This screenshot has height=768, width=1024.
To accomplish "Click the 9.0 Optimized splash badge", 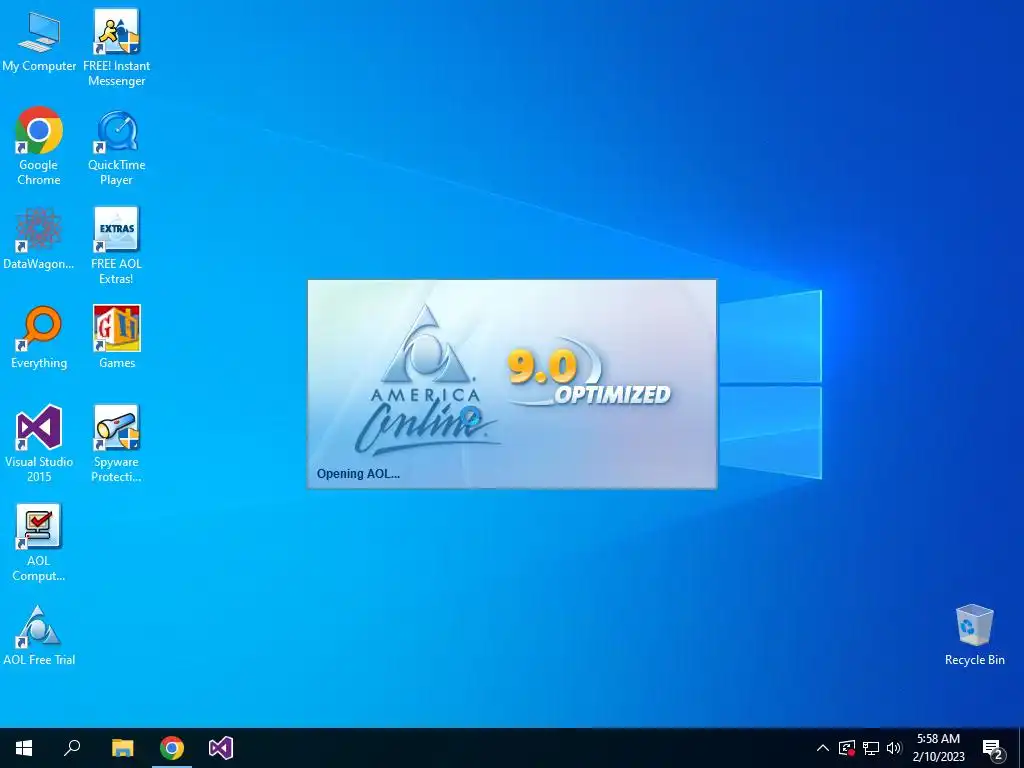I will (x=588, y=374).
